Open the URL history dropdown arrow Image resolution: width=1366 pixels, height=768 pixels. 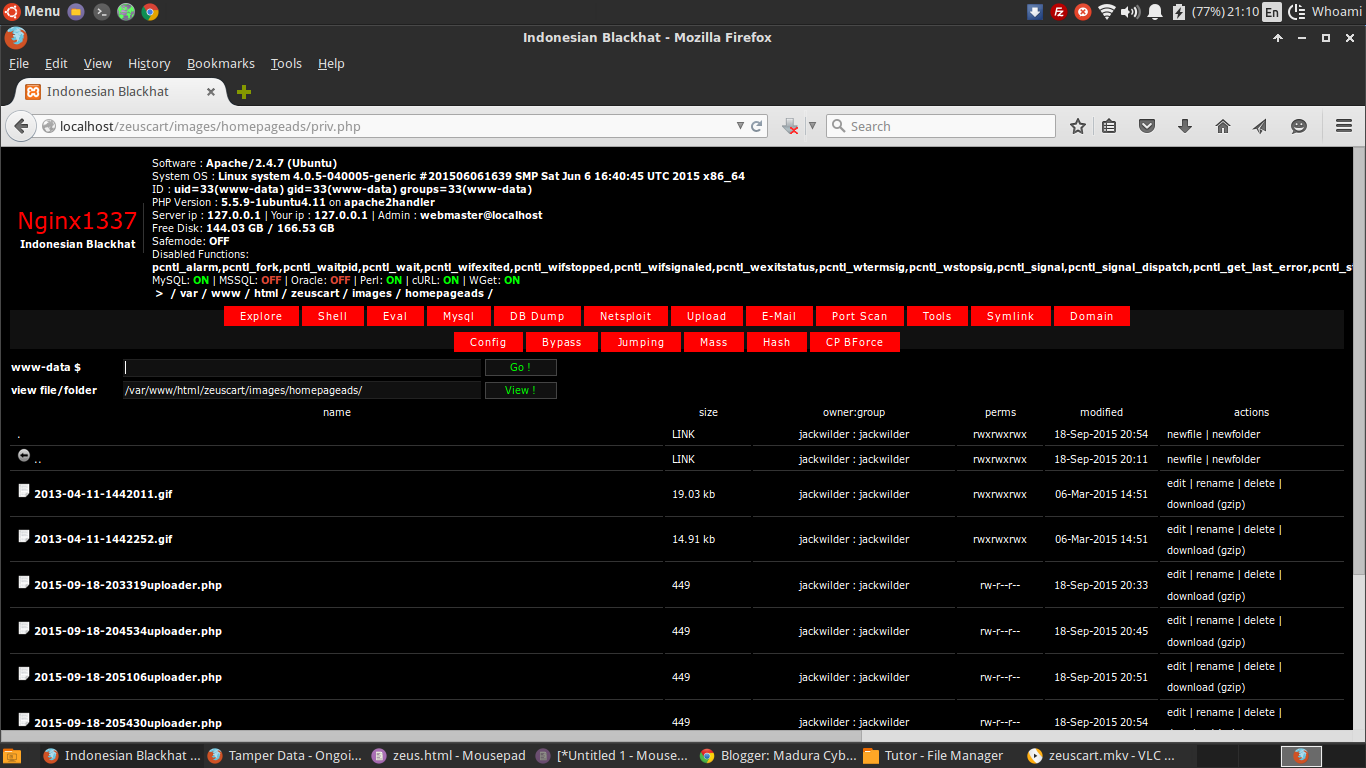pyautogui.click(x=740, y=126)
